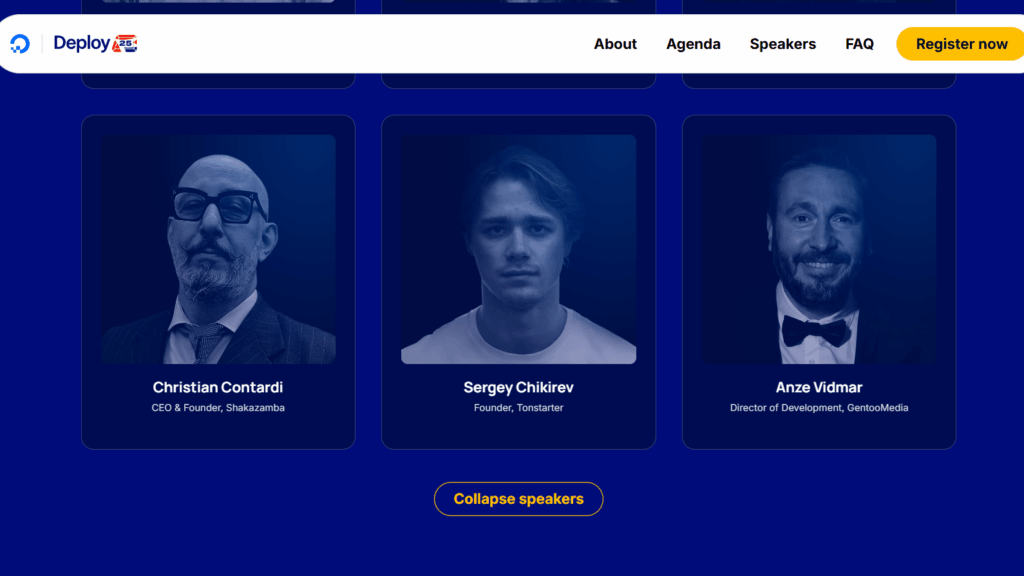
Task: Click the Deploy 25 logo
Action: [x=95, y=43]
